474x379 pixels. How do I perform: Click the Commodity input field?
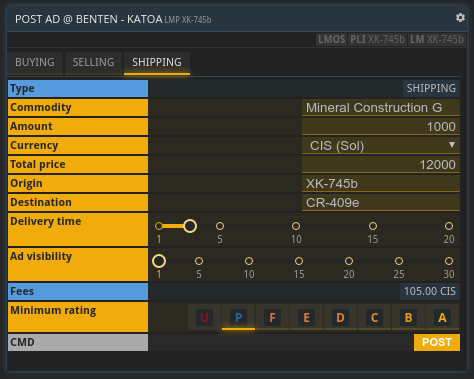click(x=381, y=108)
